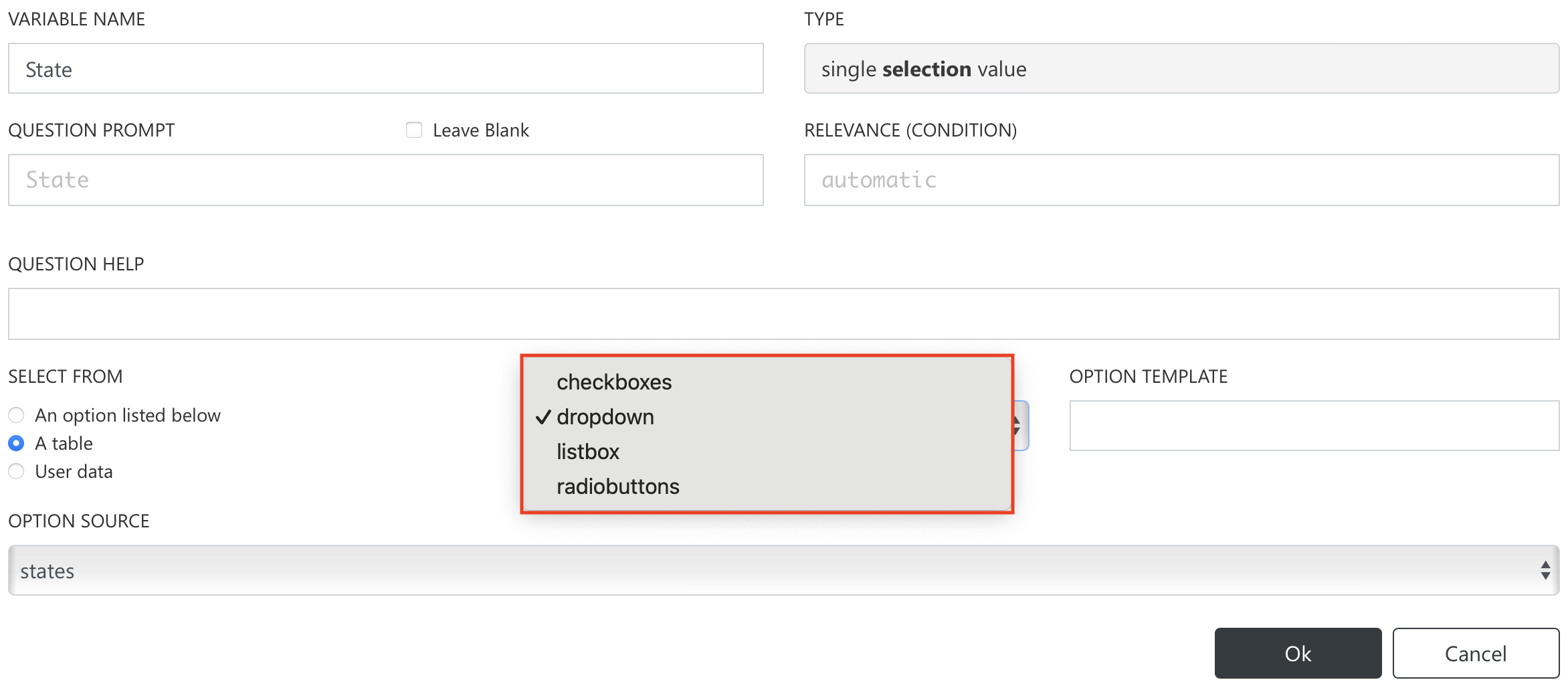Click the Cancel button
1568x688 pixels.
1475,653
